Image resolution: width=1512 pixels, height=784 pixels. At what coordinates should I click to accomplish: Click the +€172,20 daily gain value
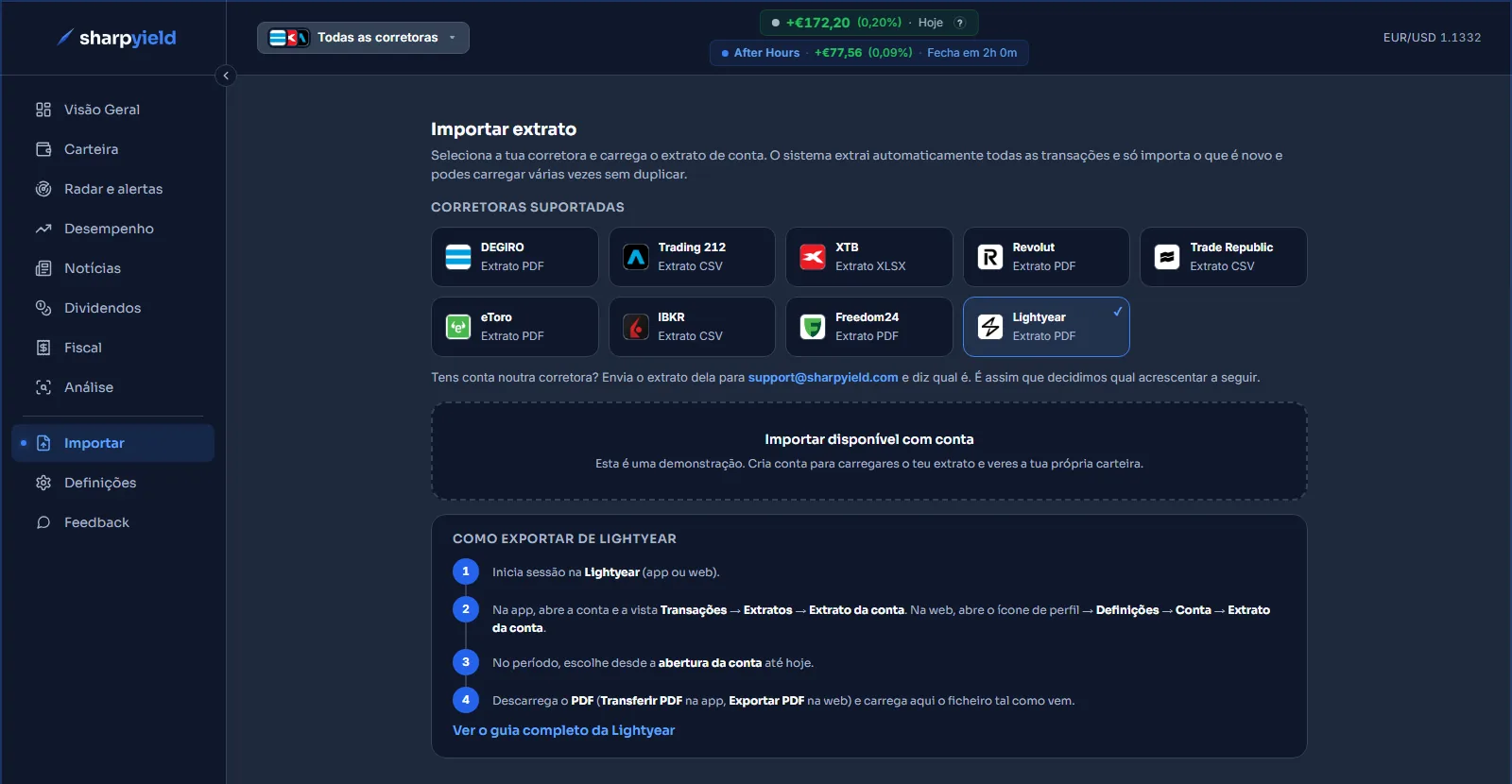(x=818, y=23)
